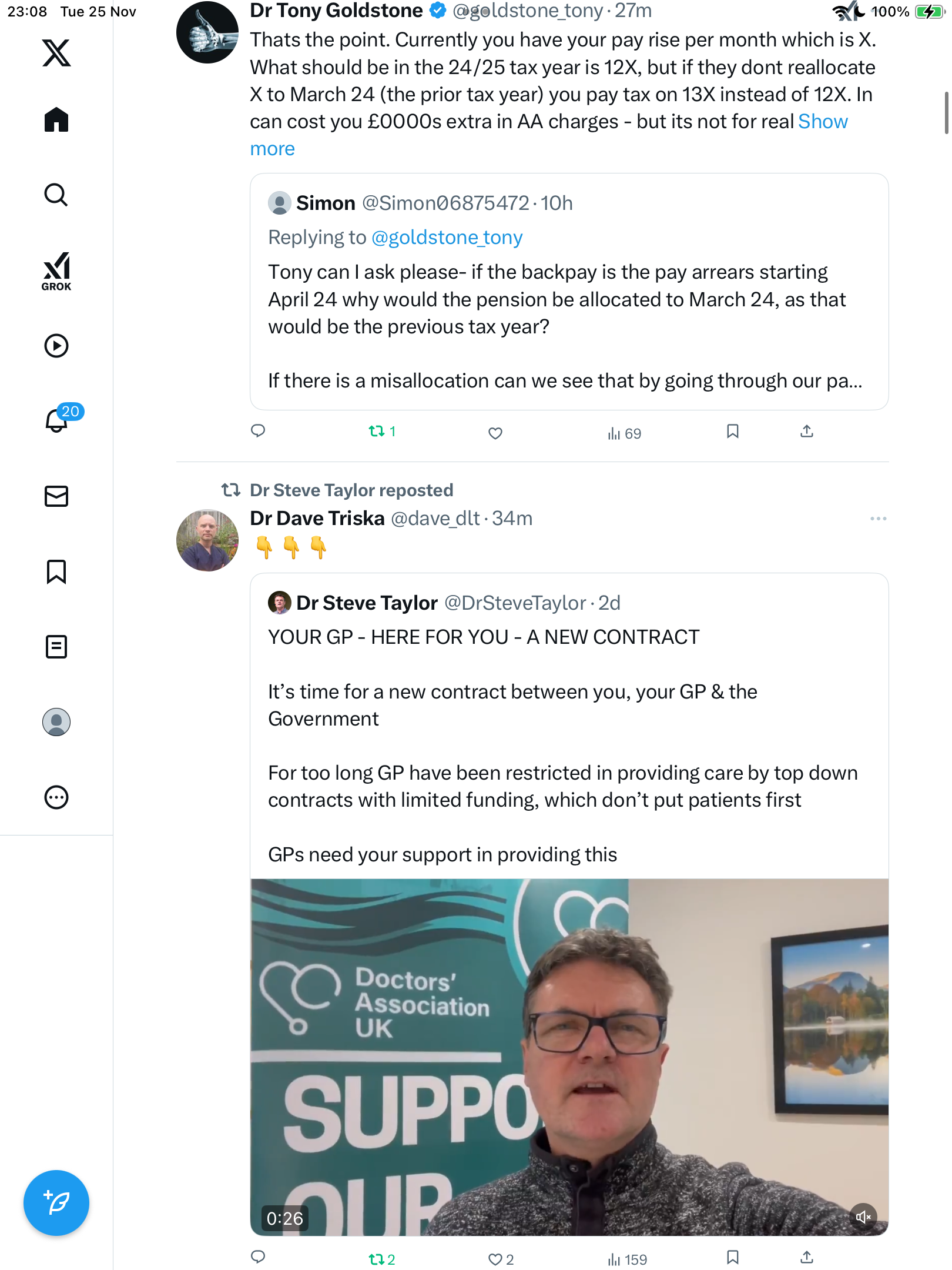Like Dr Tony Goldstone's post
952x1270 pixels.
coord(495,433)
